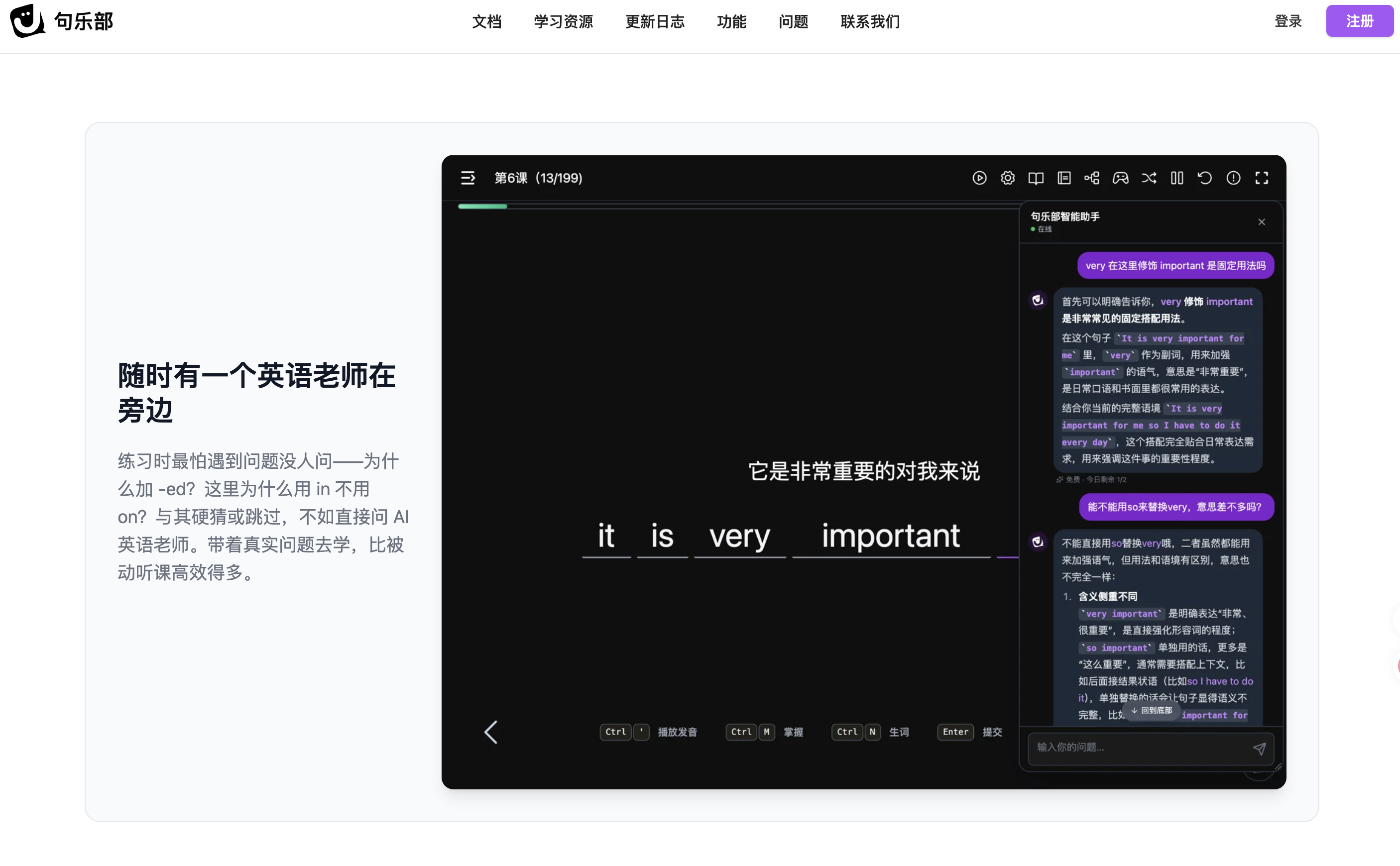The width and height of the screenshot is (1400, 866).
Task: Click the green lesson progress bar
Action: (482, 206)
